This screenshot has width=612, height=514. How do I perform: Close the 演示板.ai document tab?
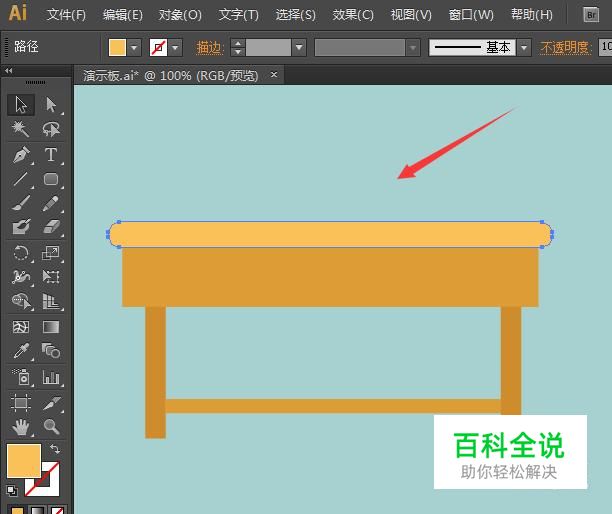tap(274, 74)
